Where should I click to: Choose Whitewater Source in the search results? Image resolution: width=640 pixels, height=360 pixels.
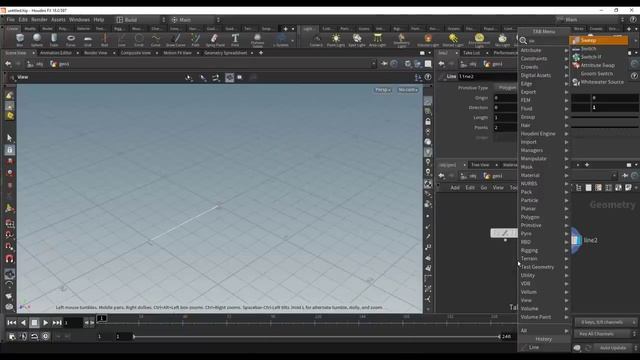point(599,82)
